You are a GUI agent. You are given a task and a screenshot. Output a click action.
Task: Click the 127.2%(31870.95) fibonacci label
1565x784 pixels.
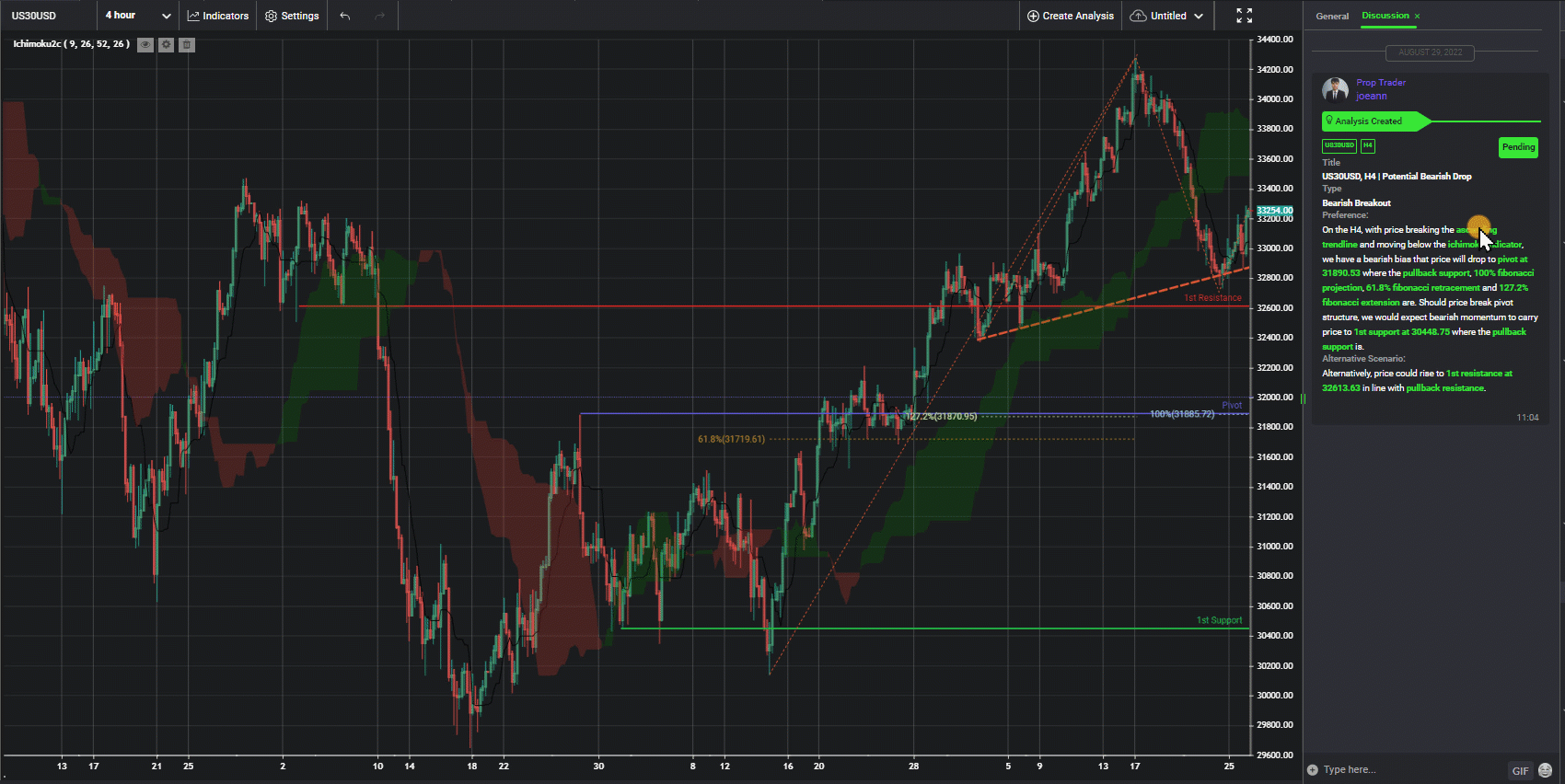pos(941,417)
